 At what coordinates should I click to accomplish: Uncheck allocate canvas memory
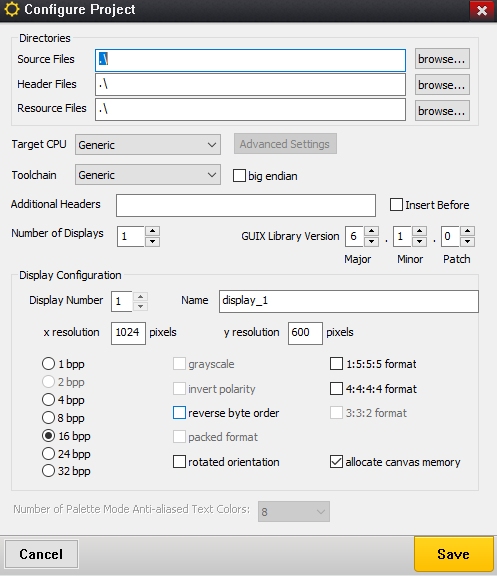pyautogui.click(x=336, y=462)
